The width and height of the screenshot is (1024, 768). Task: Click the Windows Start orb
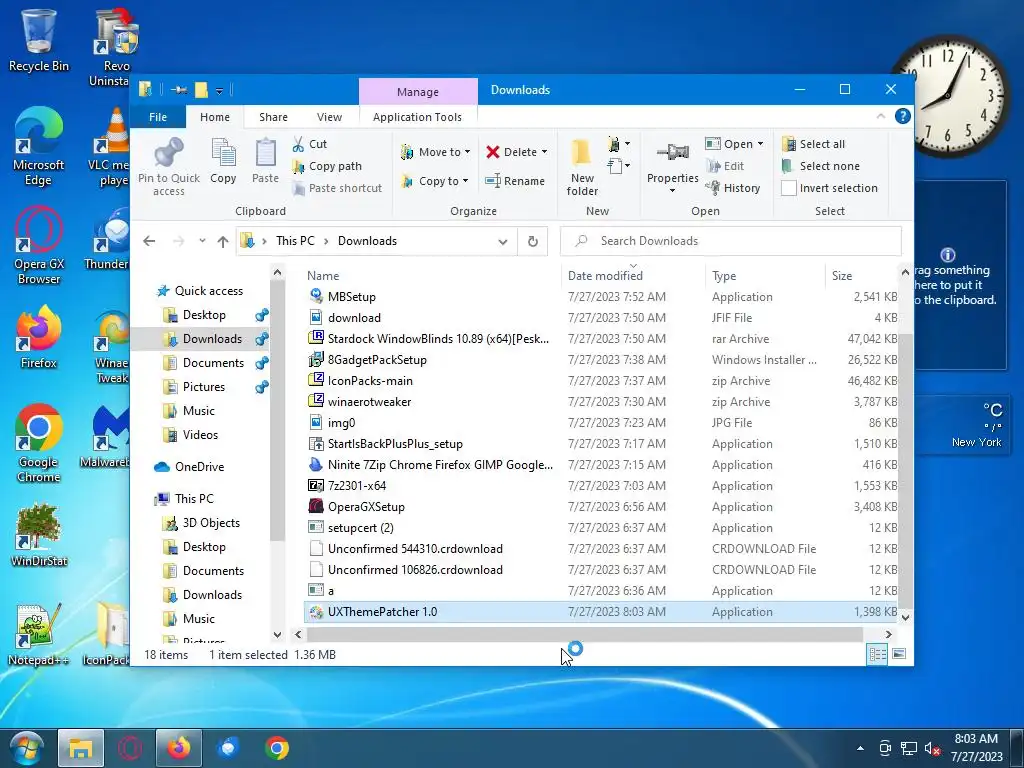pos(27,748)
